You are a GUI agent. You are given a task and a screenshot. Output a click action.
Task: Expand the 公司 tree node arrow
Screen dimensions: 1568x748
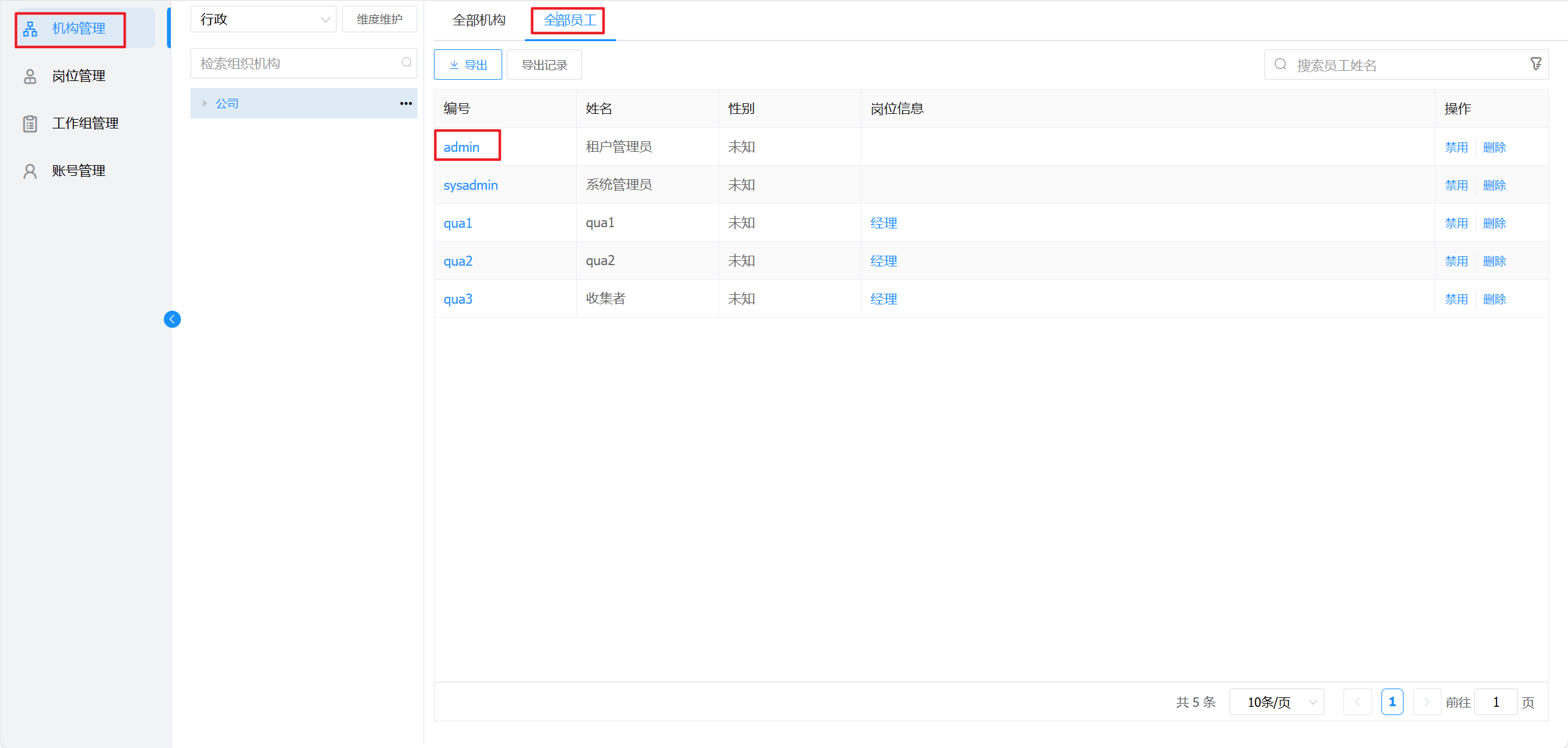[204, 103]
